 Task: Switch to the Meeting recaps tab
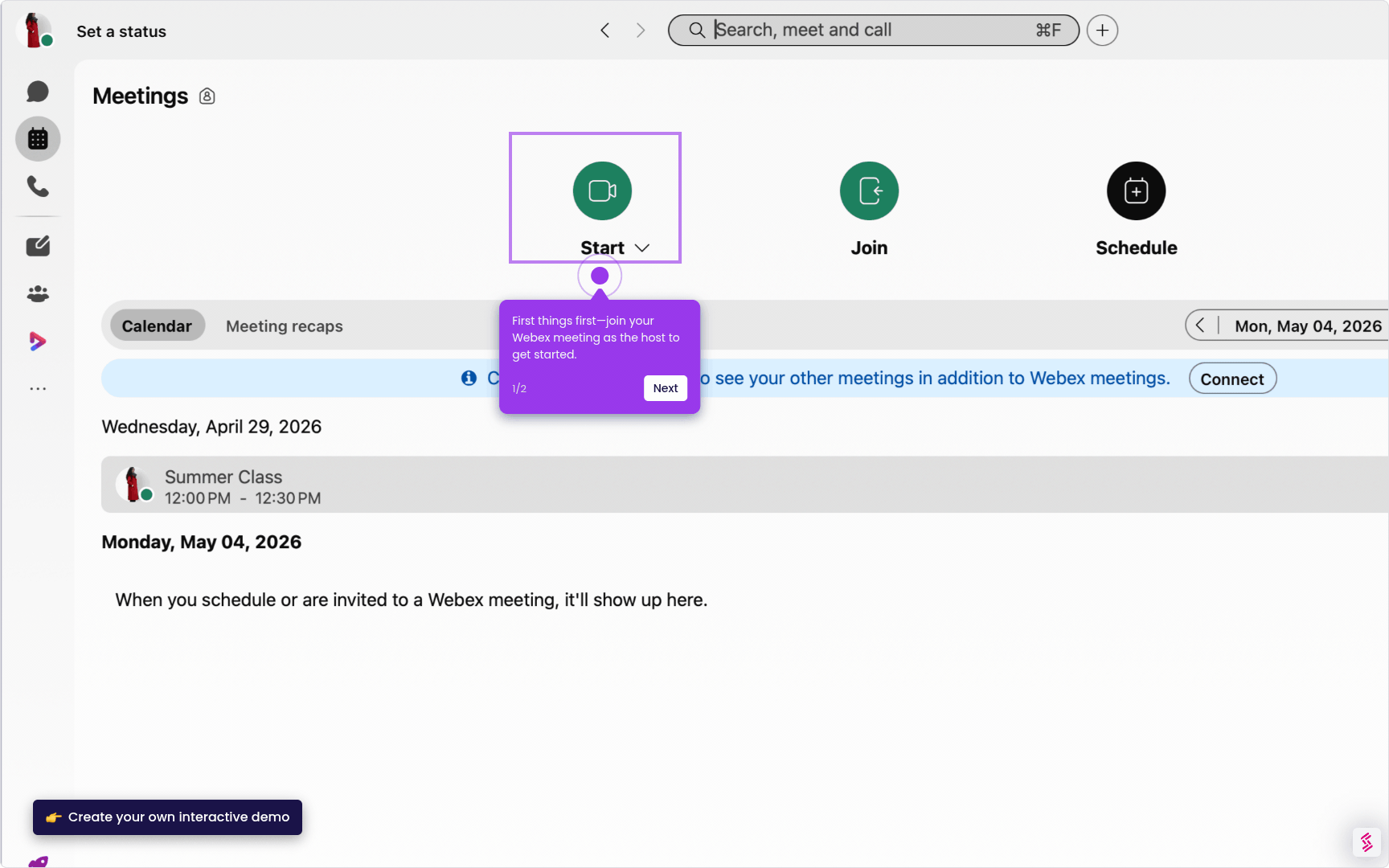[x=285, y=326]
